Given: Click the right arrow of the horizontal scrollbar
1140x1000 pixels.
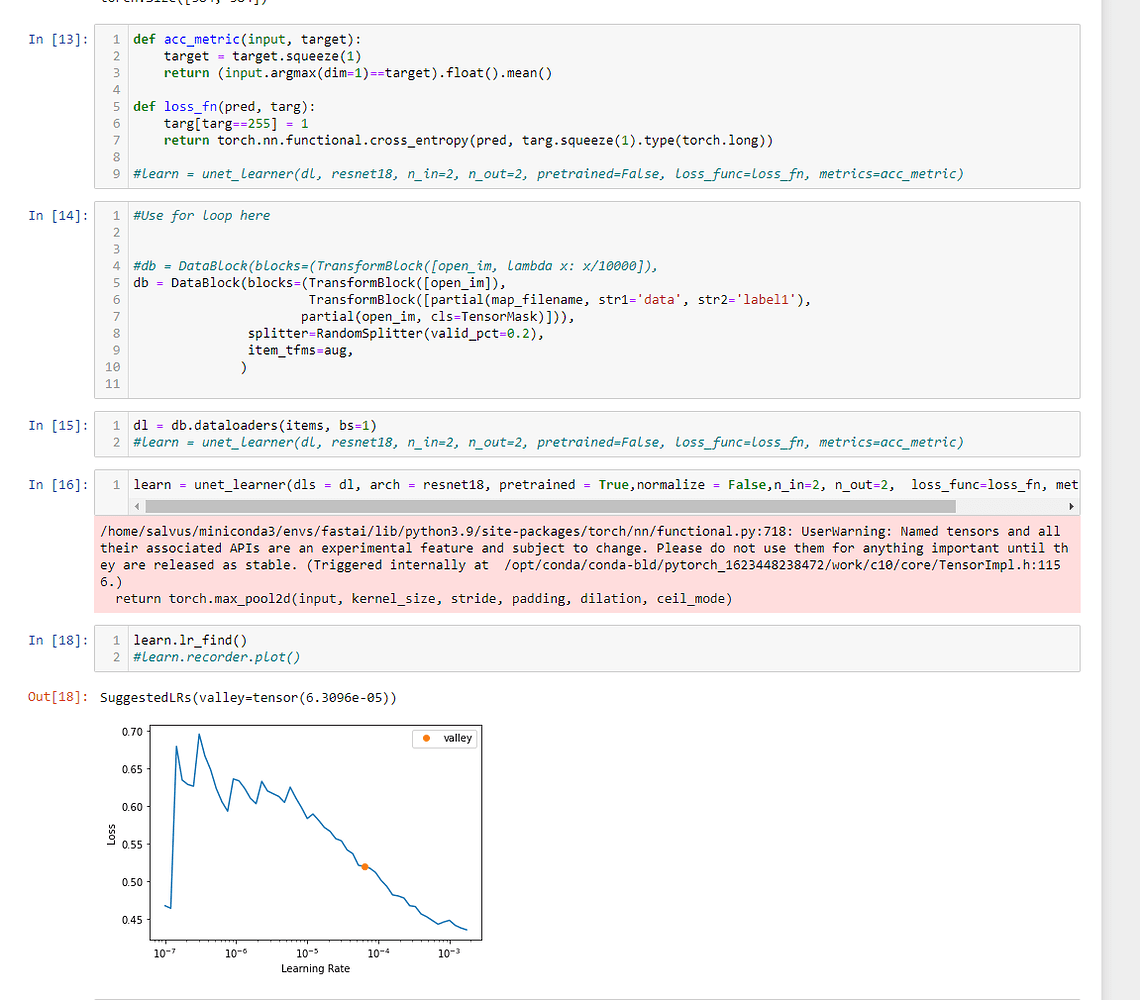Looking at the screenshot, I should pos(1070,507).
